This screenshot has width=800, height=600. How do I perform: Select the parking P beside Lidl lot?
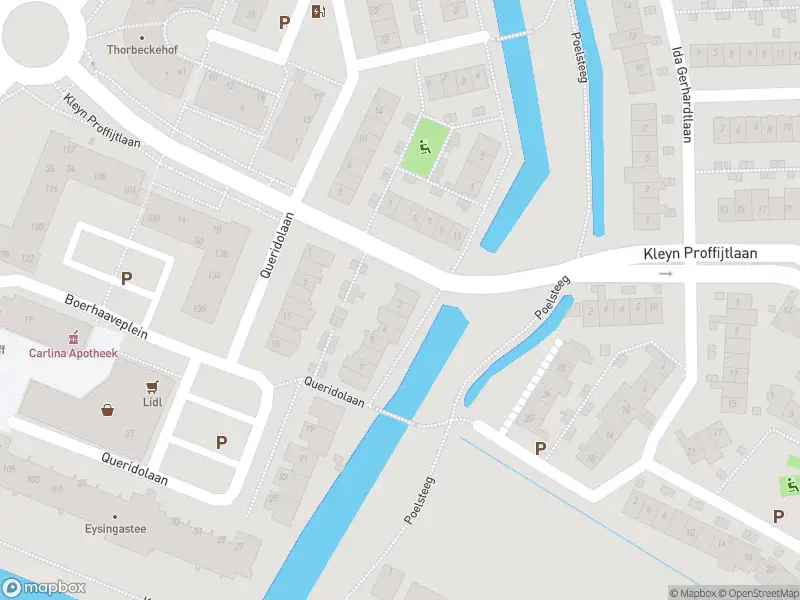click(x=221, y=442)
